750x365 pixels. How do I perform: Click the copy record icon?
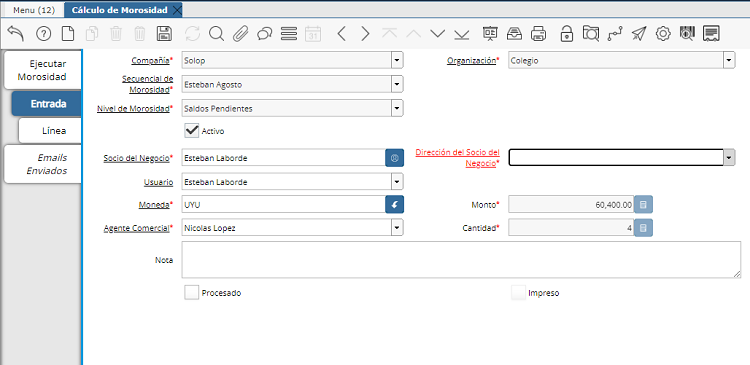92,33
